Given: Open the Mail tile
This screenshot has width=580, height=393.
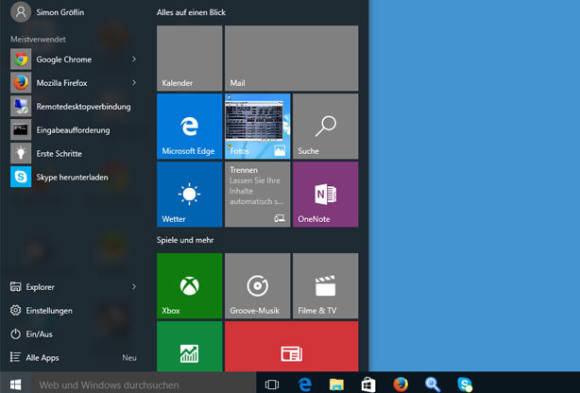Looking at the screenshot, I should coord(291,58).
